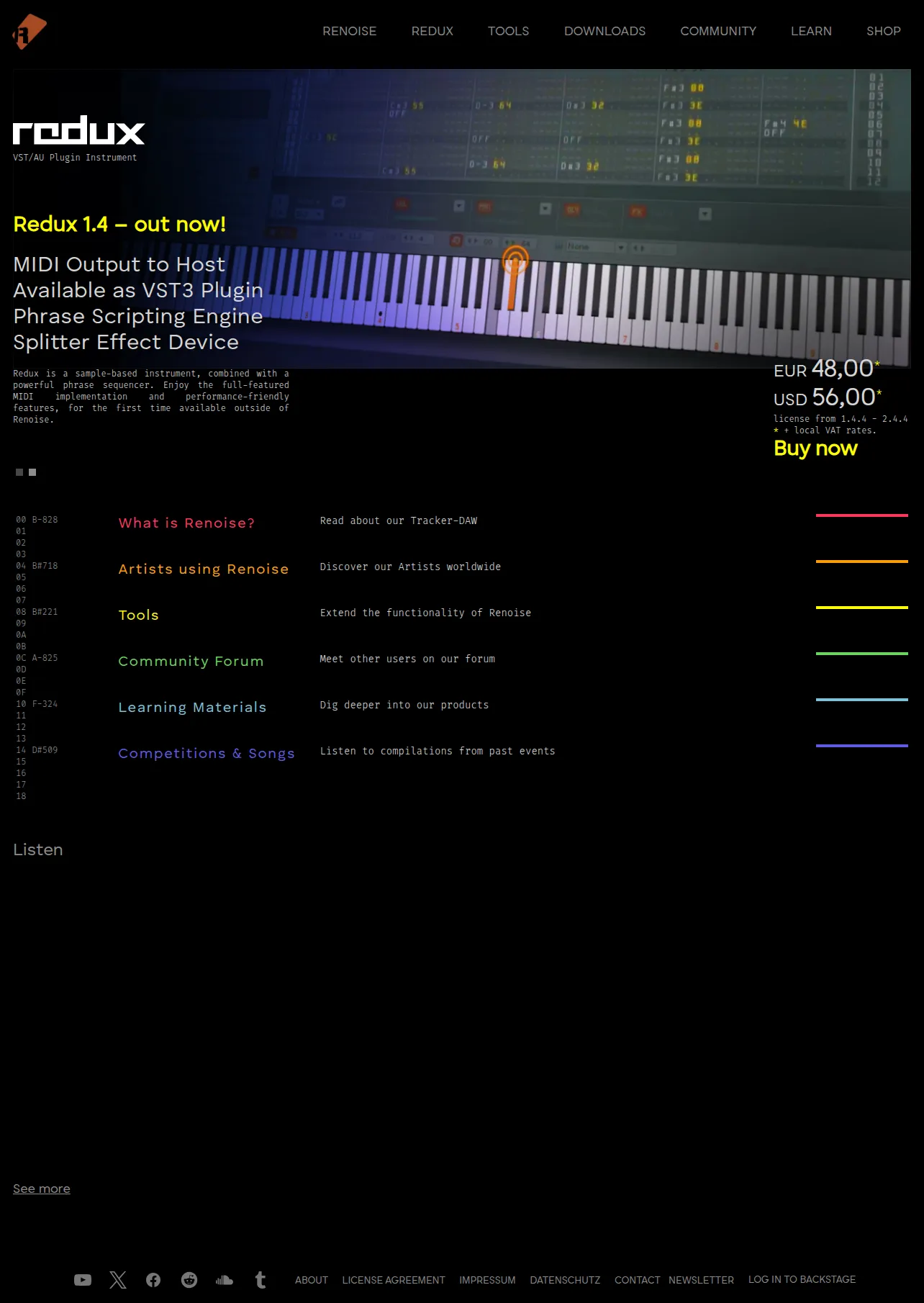Open the CONTACT footer link
The height and width of the screenshot is (1303, 924).
(638, 1280)
